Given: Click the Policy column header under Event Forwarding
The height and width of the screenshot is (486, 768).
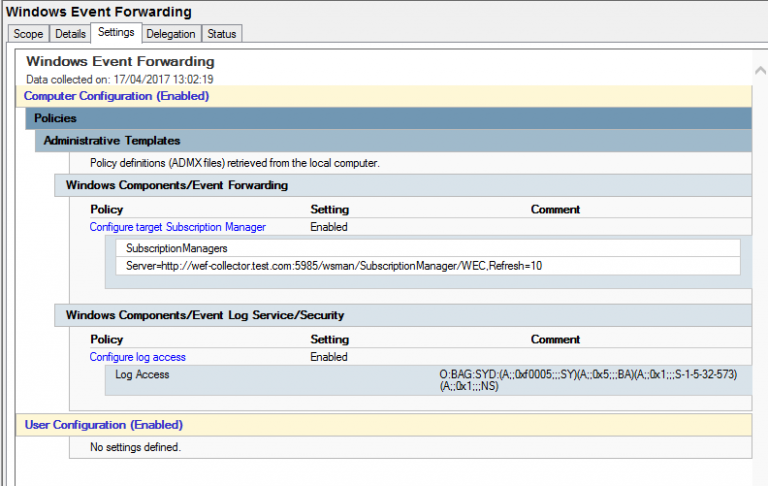Looking at the screenshot, I should (x=106, y=210).
